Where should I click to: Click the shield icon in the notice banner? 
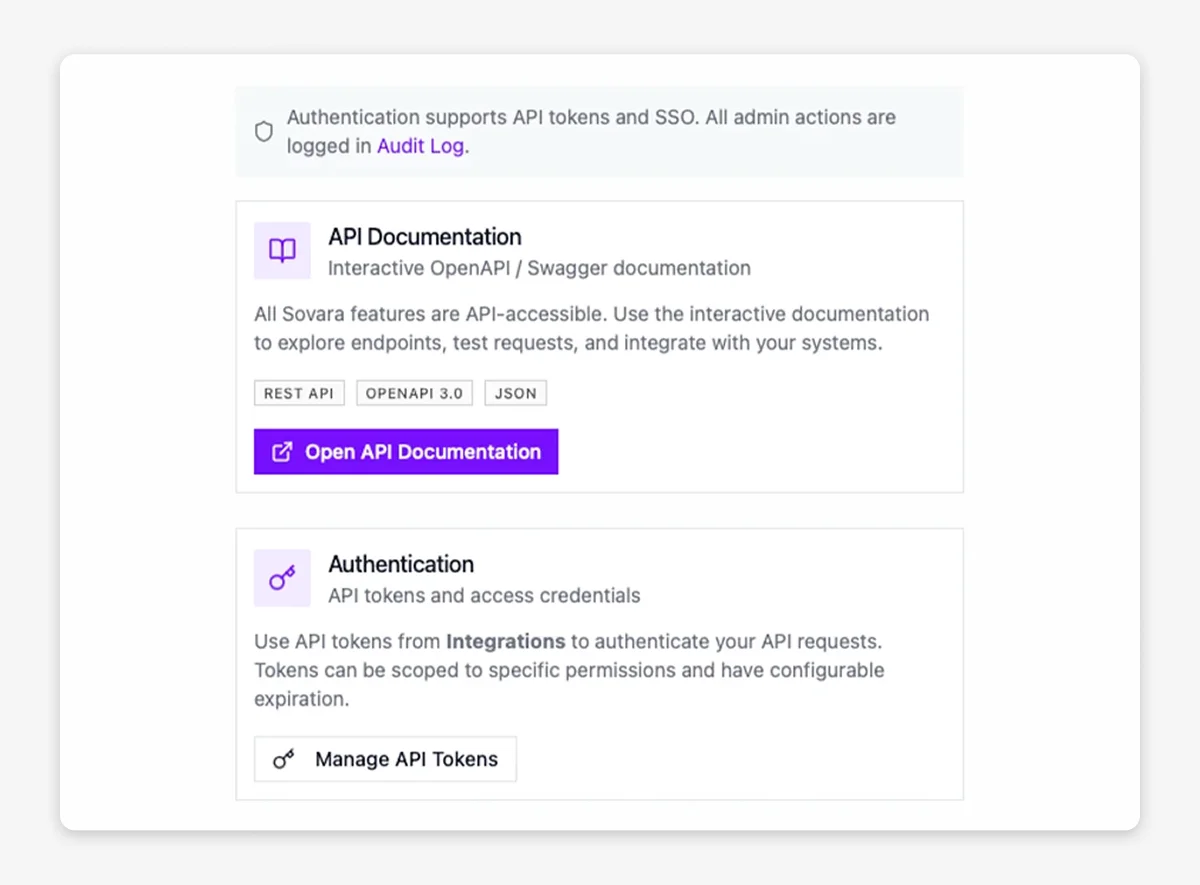click(263, 131)
